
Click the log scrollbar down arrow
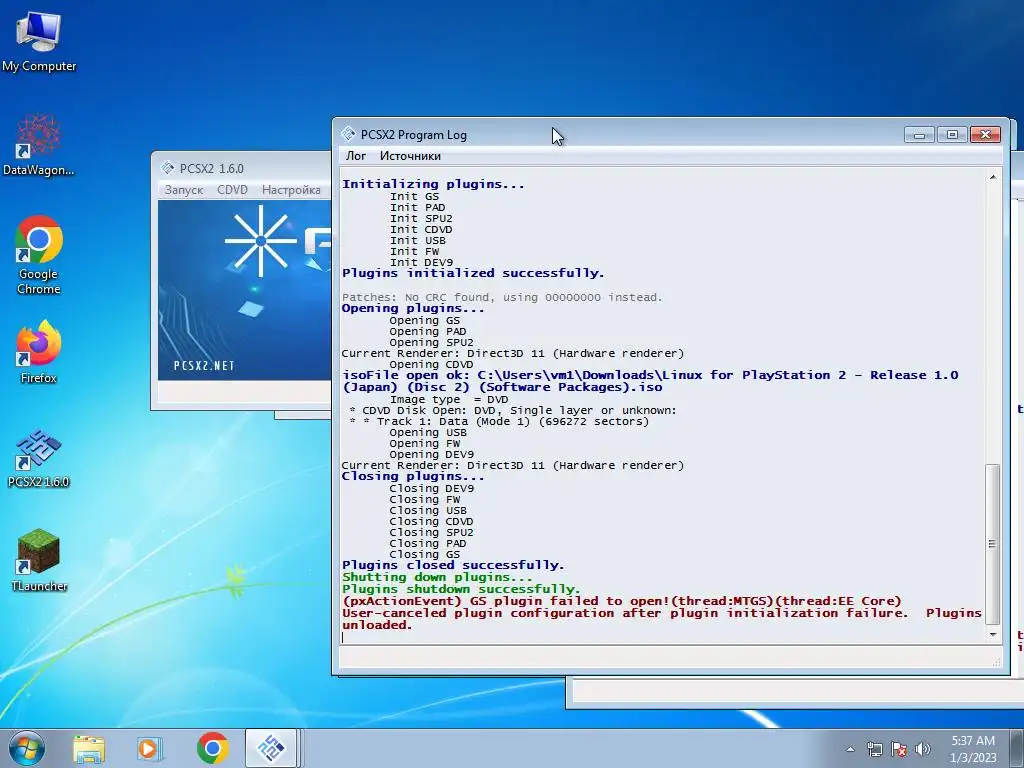993,634
